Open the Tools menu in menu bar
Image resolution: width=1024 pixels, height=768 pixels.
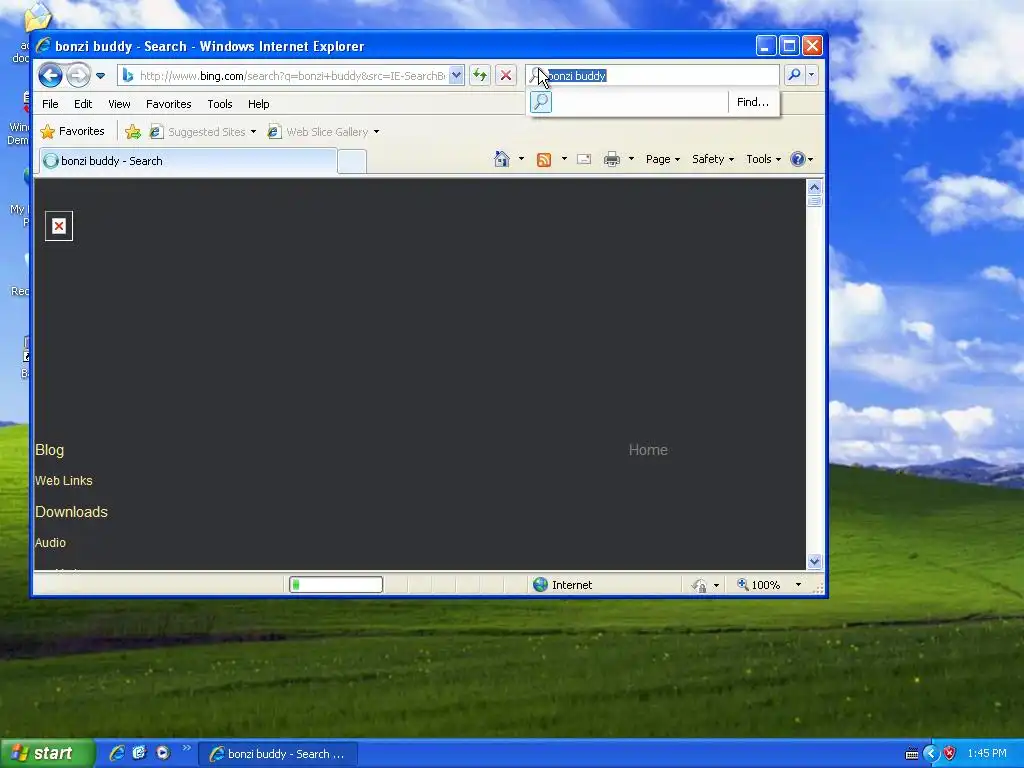tap(220, 104)
